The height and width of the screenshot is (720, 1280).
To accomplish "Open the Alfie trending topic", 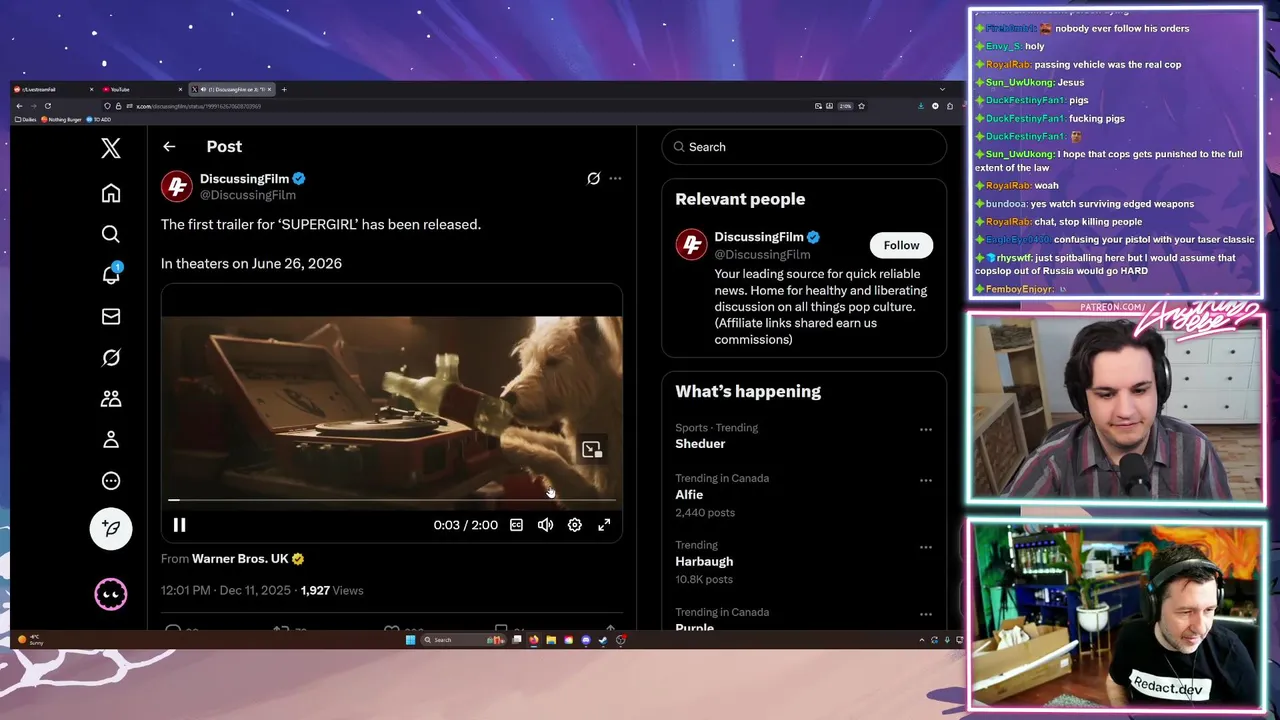I will coord(689,495).
